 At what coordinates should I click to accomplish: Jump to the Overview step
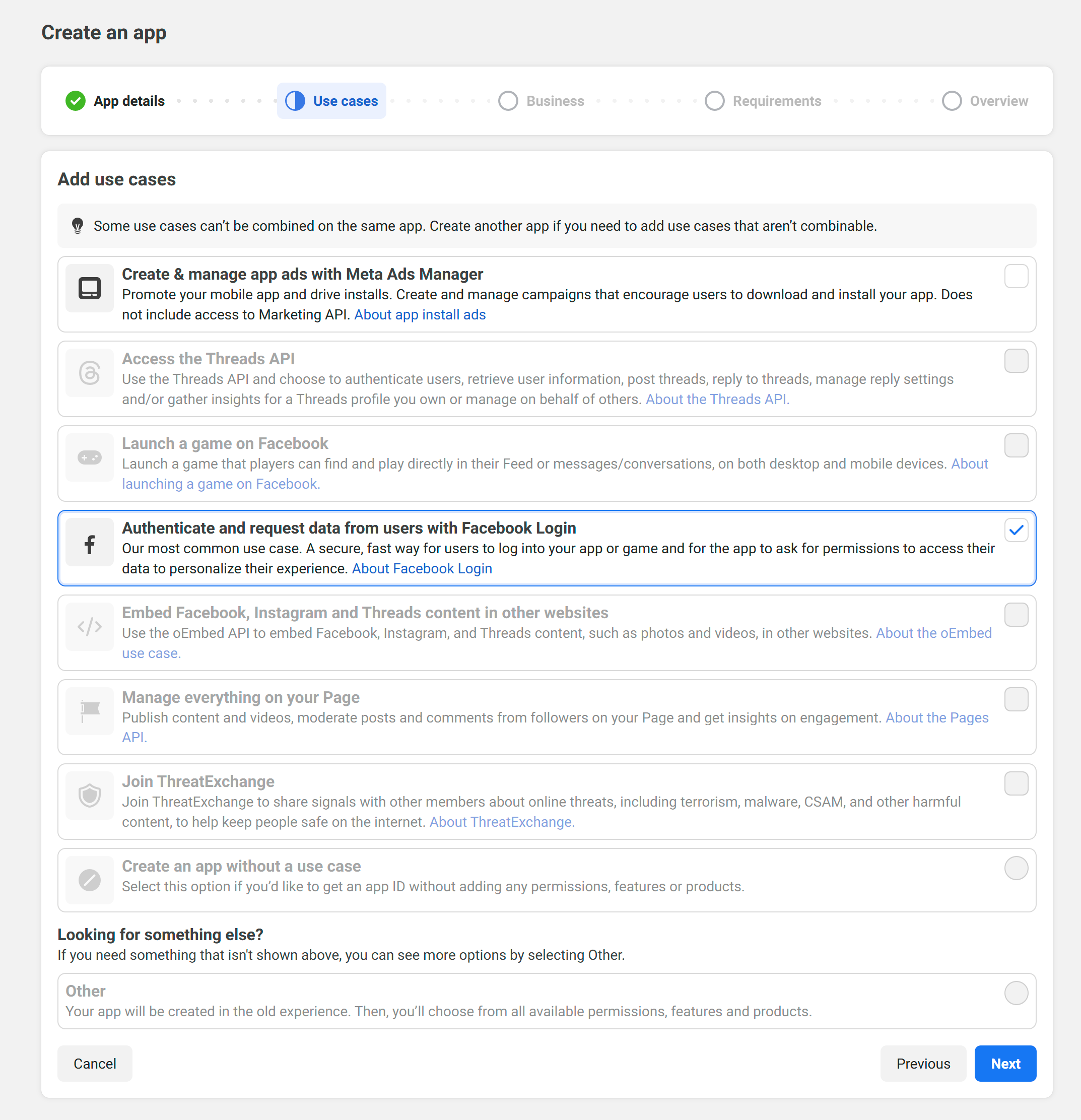(x=984, y=101)
